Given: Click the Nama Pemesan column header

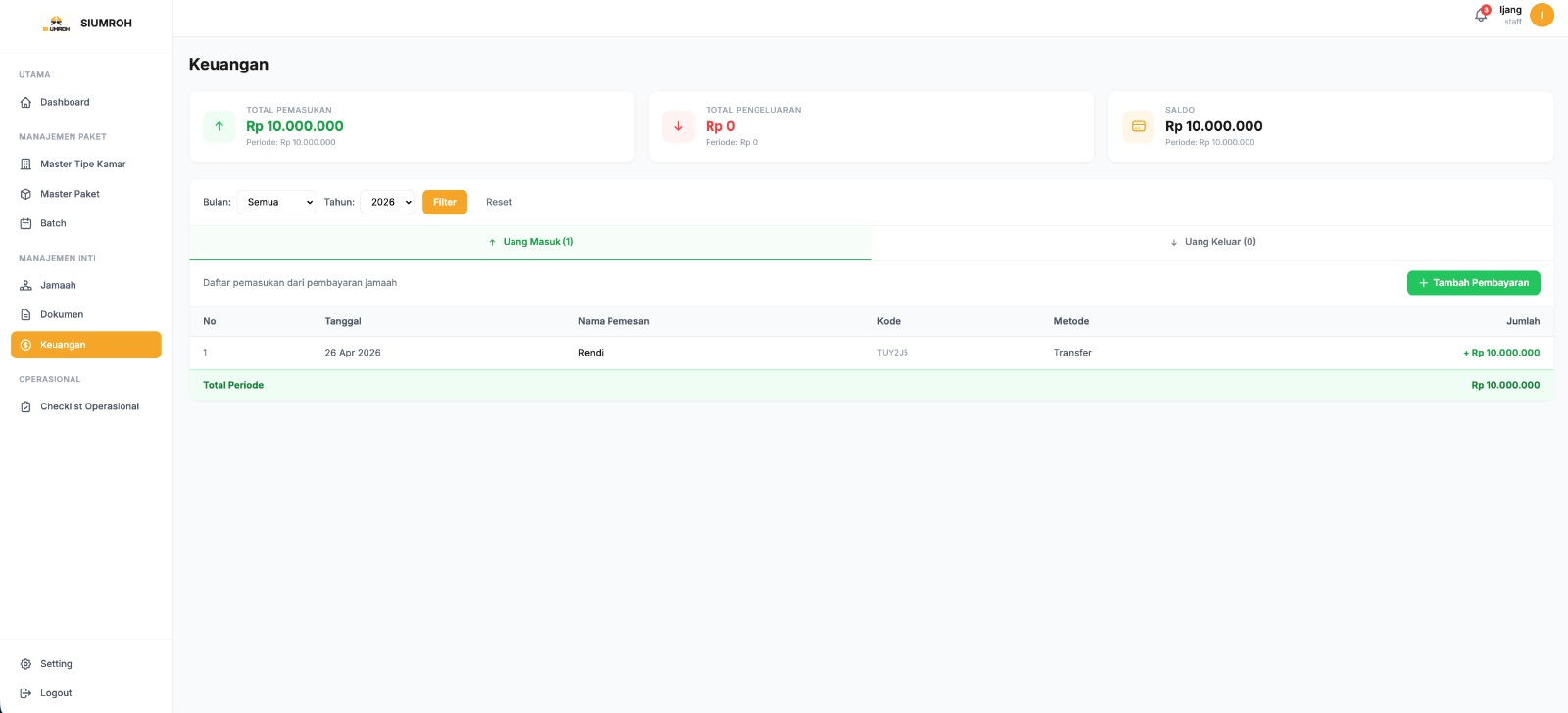Looking at the screenshot, I should coord(613,321).
